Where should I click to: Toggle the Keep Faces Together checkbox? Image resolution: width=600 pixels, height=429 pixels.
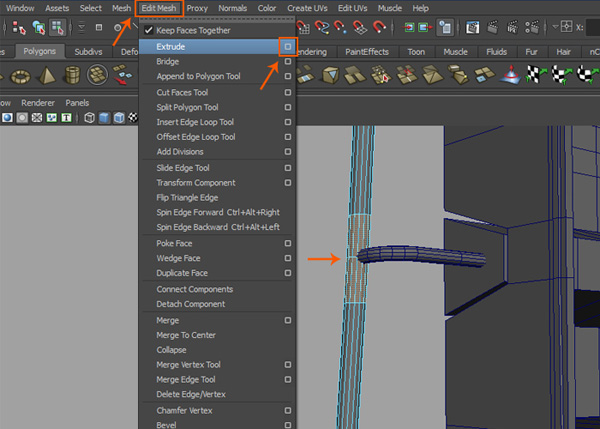tap(147, 31)
